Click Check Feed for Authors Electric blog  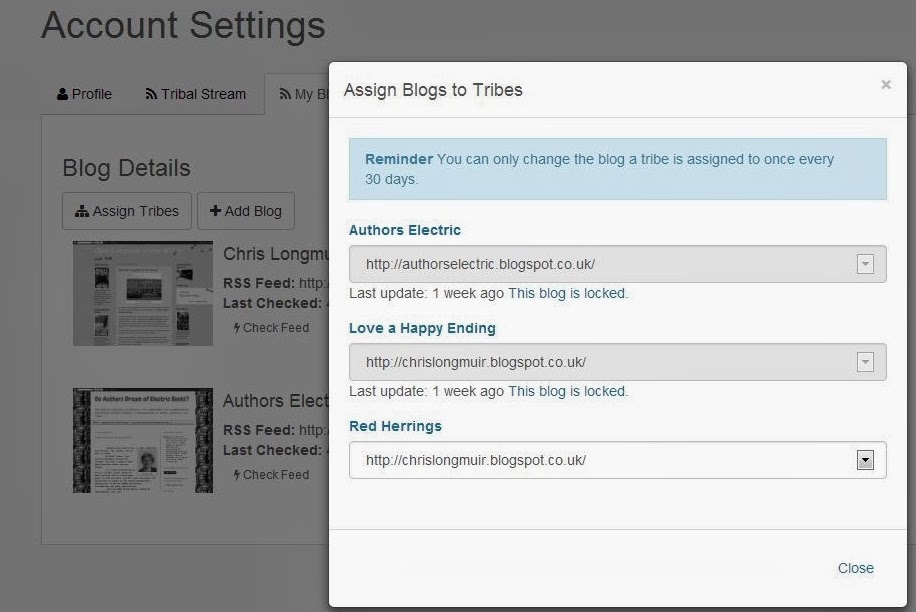click(x=271, y=475)
